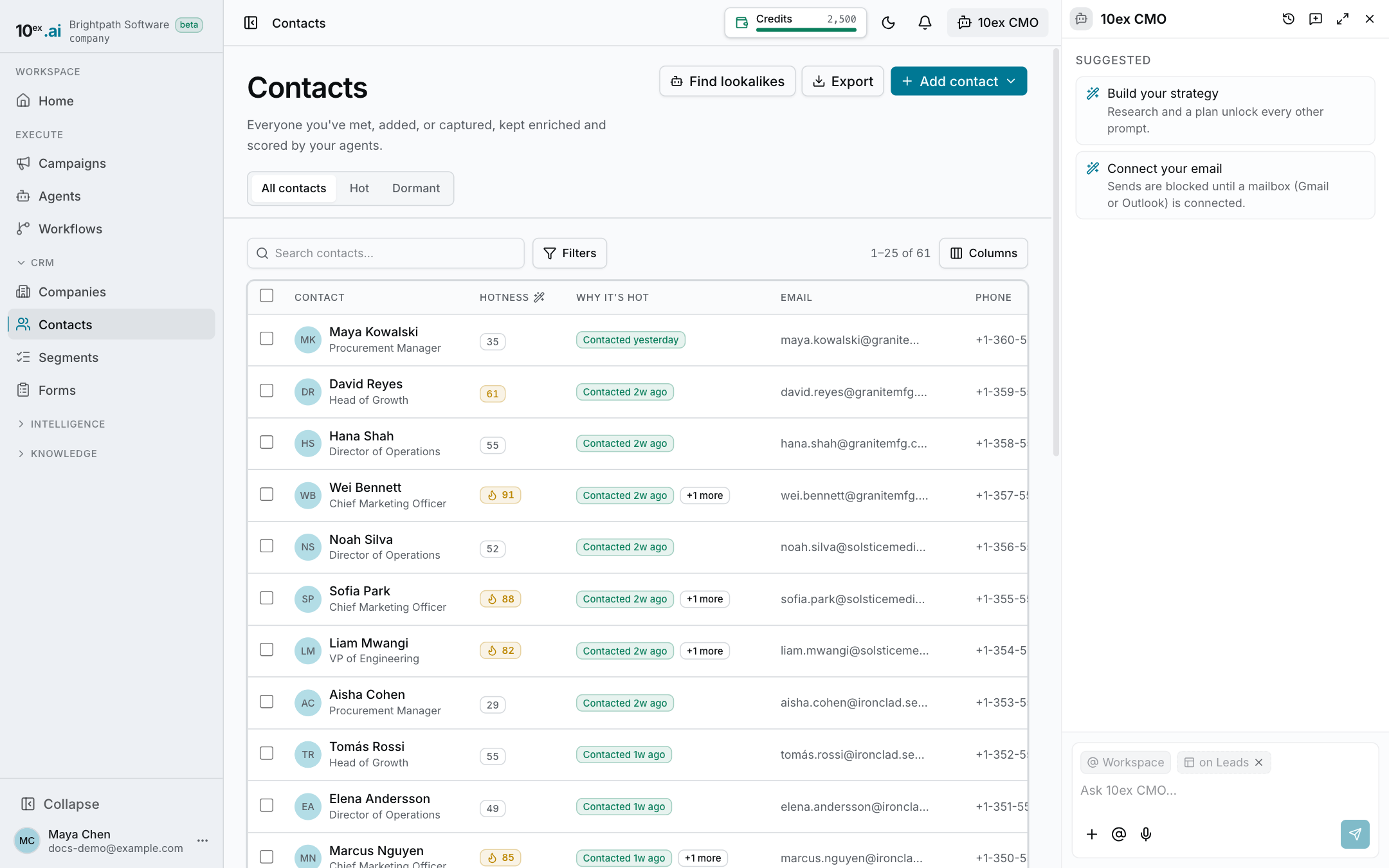Start a new chat in 10ex CMO panel
The height and width of the screenshot is (868, 1389).
pos(1316,19)
